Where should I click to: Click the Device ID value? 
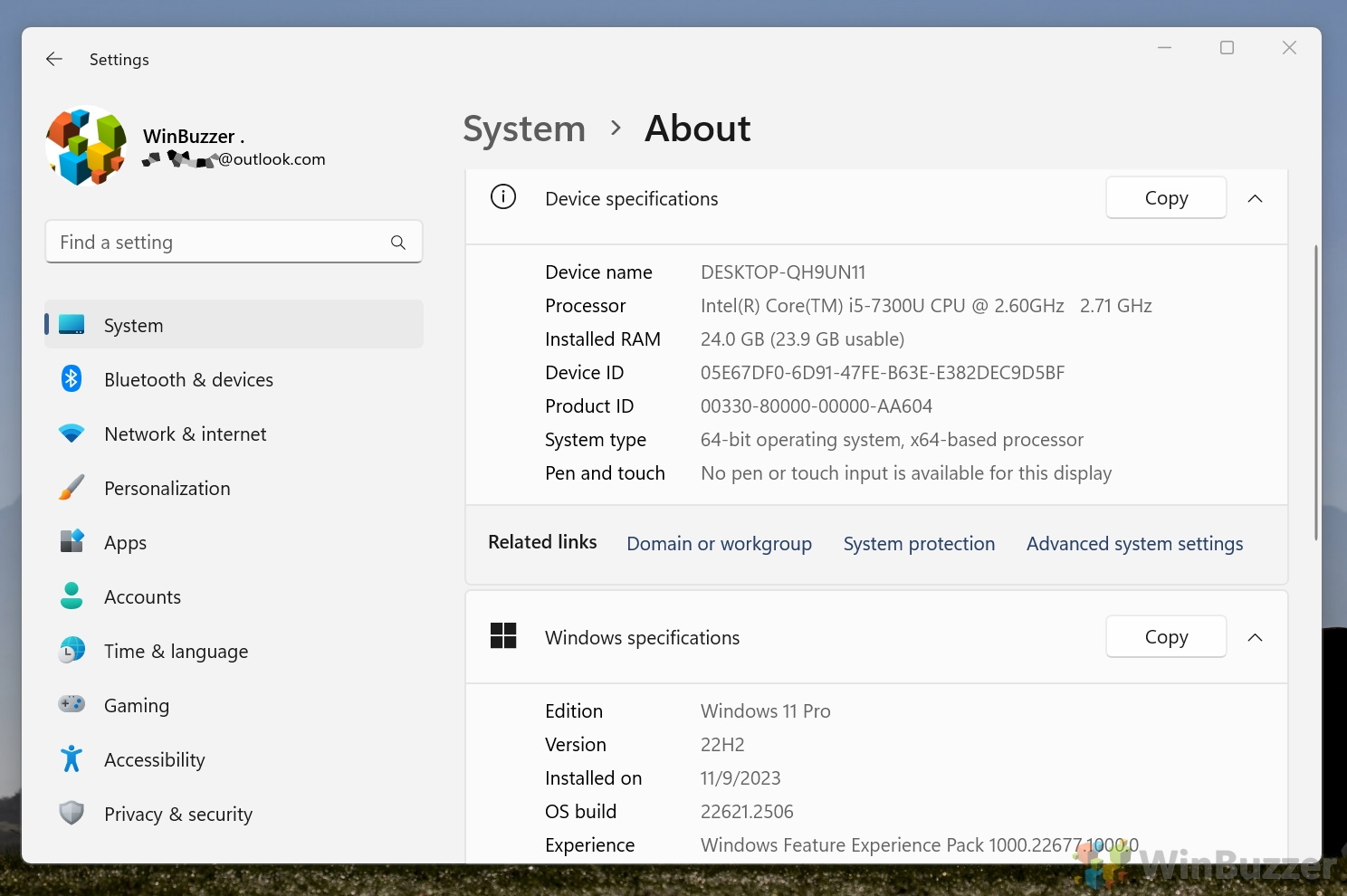883,372
